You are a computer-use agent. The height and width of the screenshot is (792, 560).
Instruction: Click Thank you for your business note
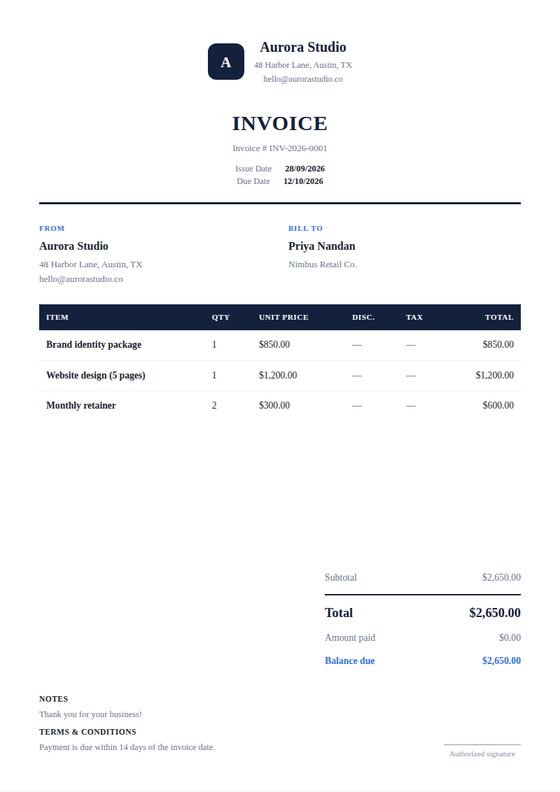(x=91, y=714)
